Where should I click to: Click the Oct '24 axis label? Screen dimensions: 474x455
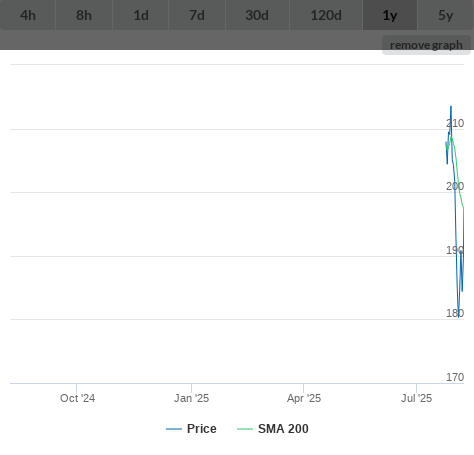(x=77, y=398)
